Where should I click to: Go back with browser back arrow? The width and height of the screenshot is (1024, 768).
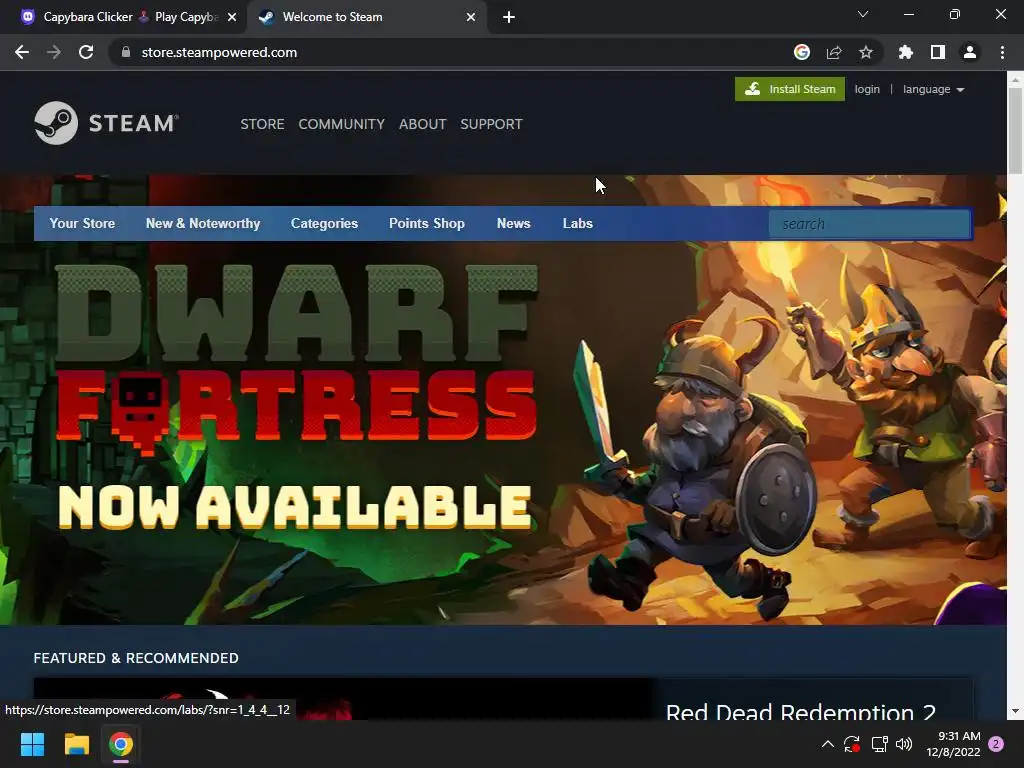click(x=22, y=52)
